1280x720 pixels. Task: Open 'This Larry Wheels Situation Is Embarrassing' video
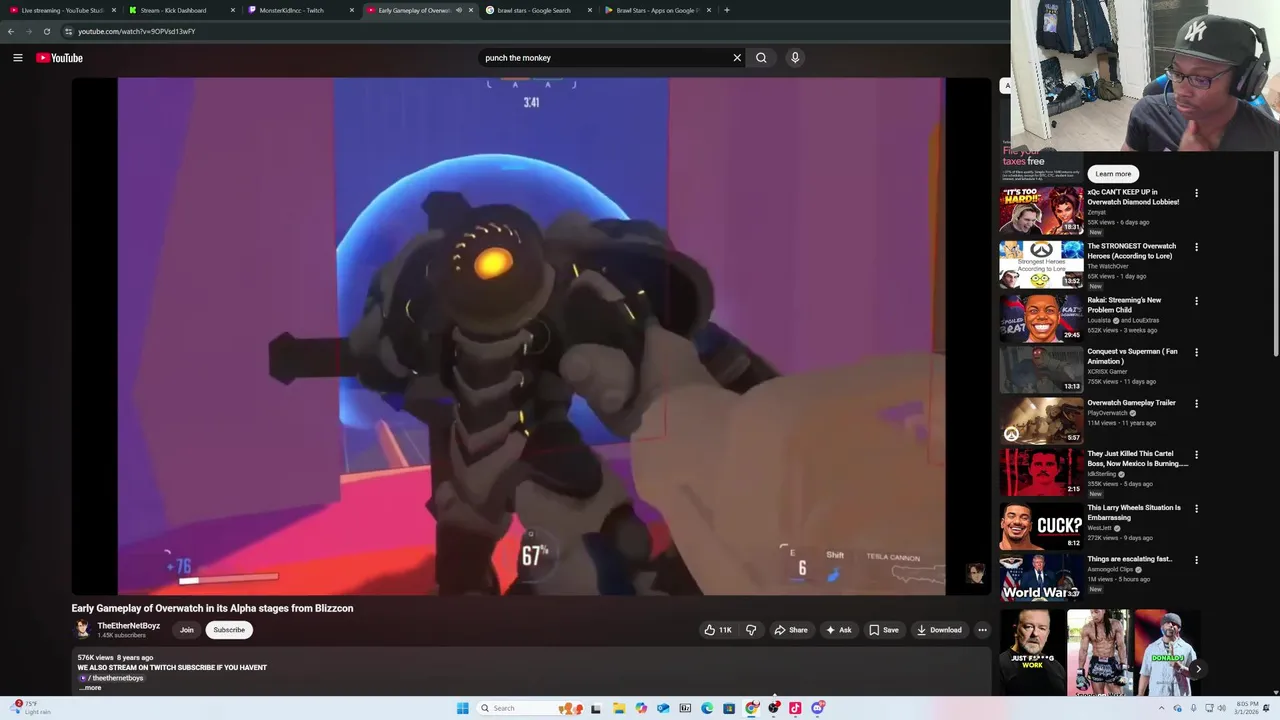point(1041,525)
